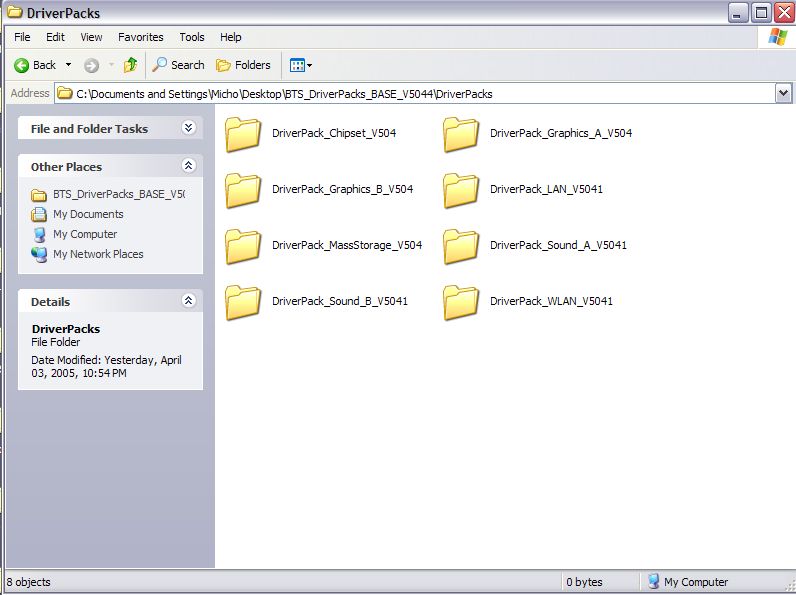
Task: Minimize the DriverPacks window
Action: coord(738,12)
